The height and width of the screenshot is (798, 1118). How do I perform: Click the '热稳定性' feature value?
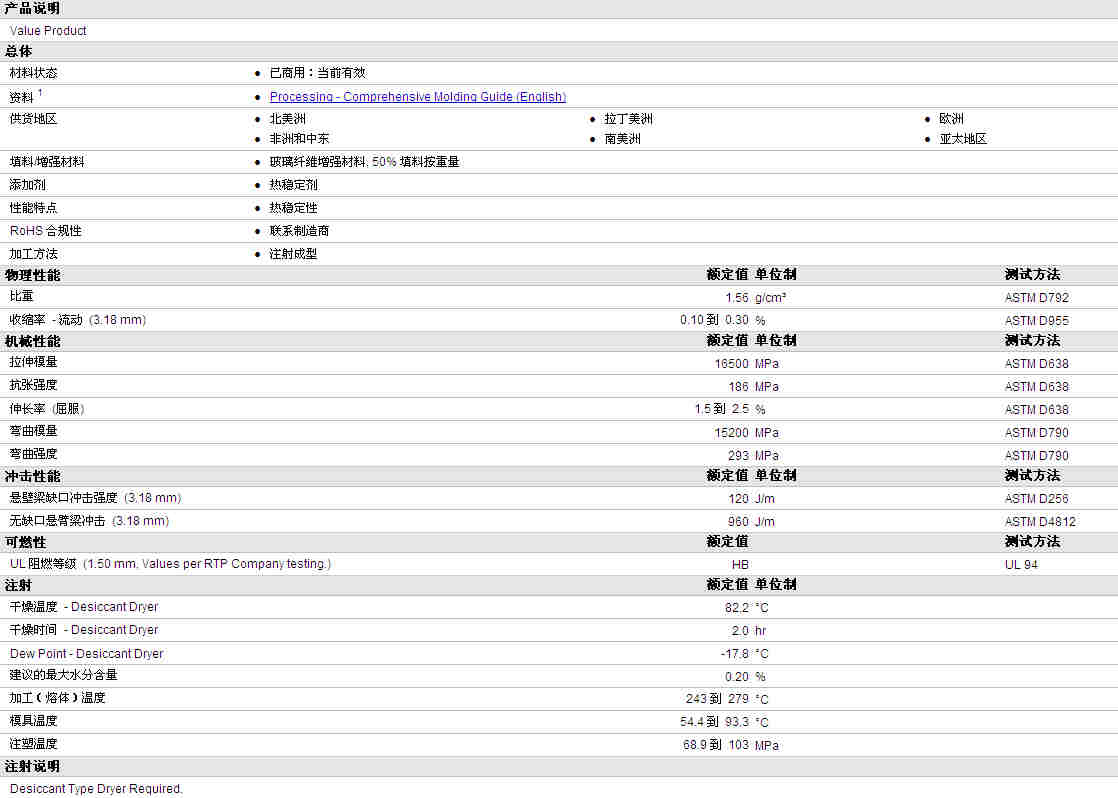tap(294, 208)
